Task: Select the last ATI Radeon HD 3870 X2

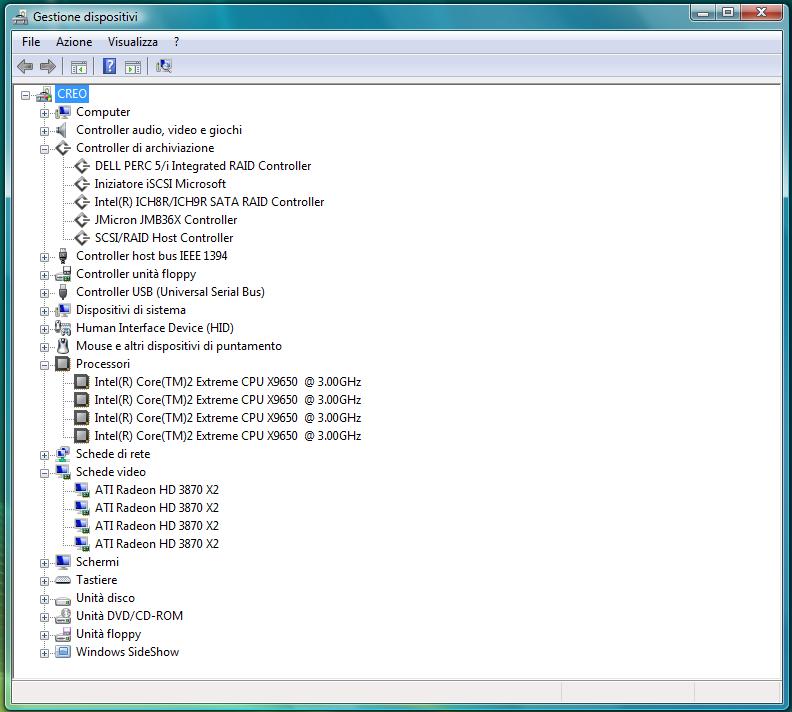Action: click(157, 544)
